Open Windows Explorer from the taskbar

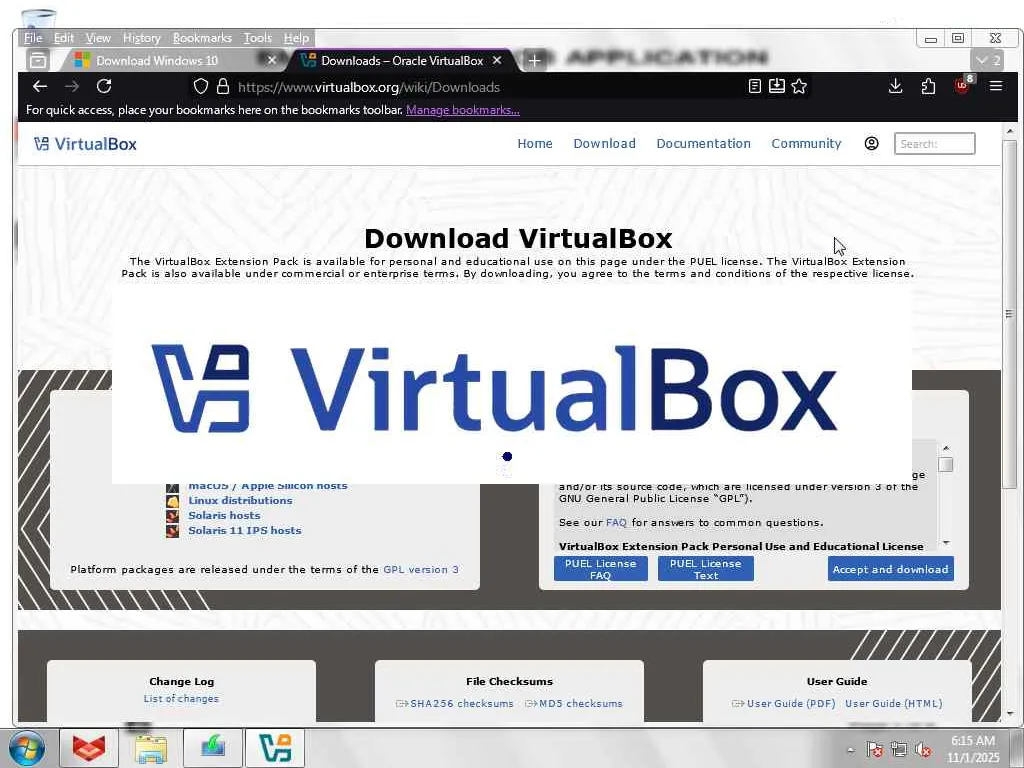(151, 748)
